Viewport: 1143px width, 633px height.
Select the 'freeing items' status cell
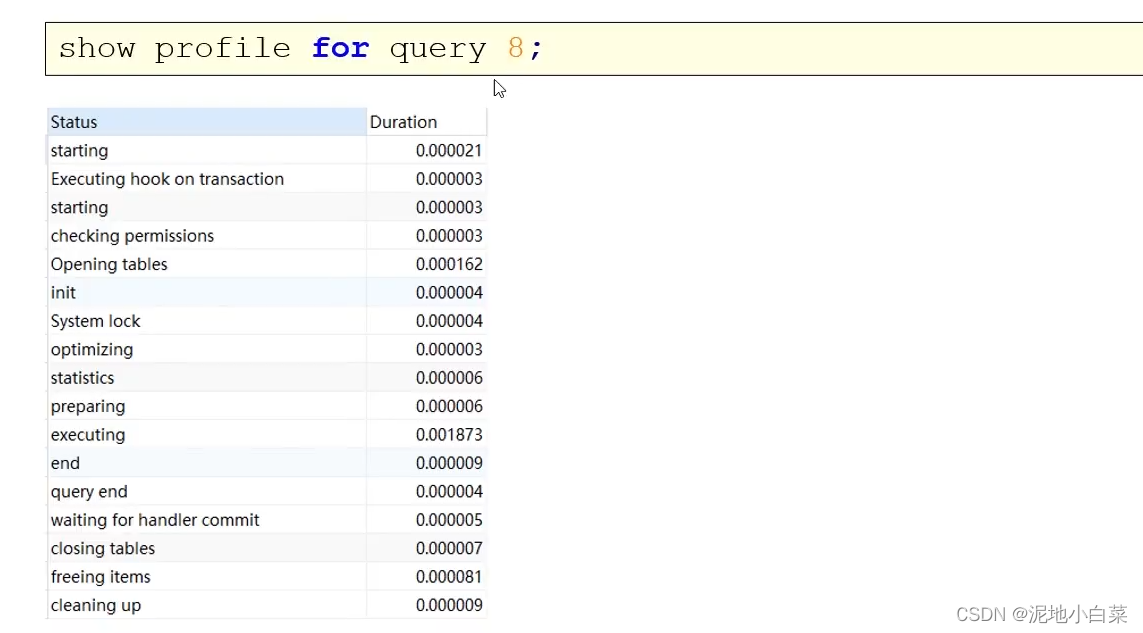point(207,577)
